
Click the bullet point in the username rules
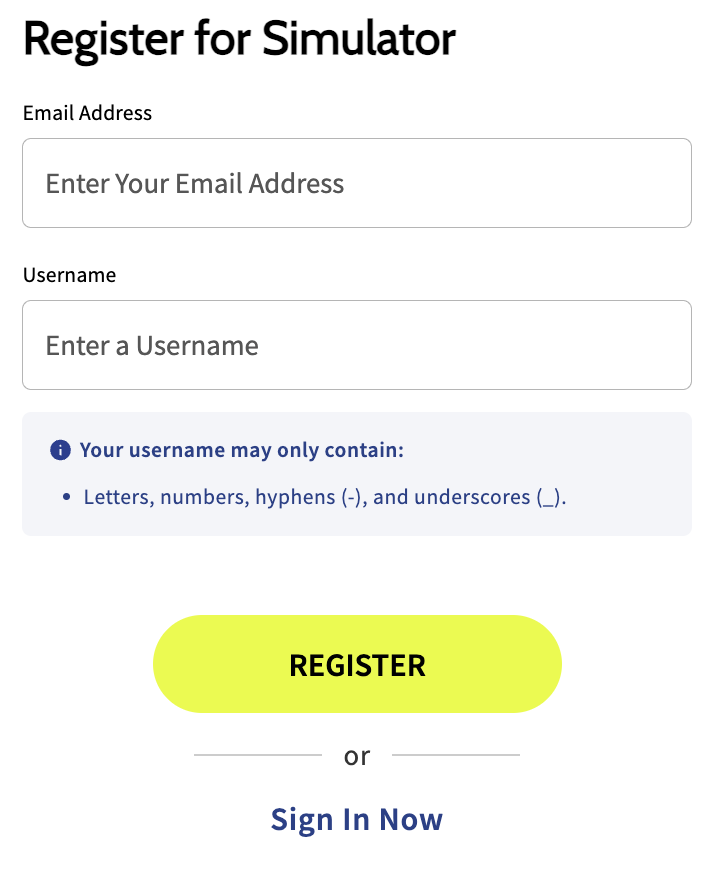pyautogui.click(x=66, y=497)
